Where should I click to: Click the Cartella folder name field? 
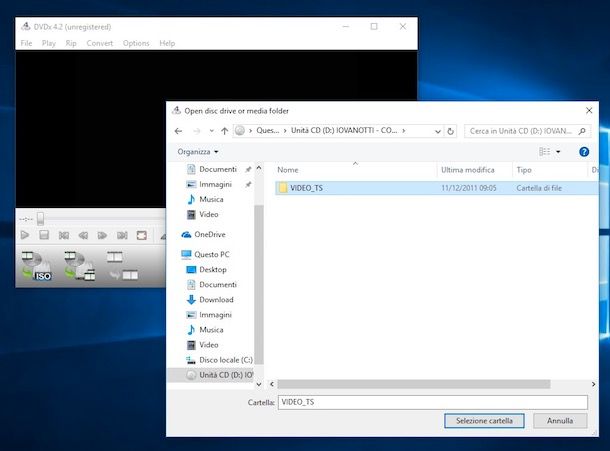click(433, 402)
